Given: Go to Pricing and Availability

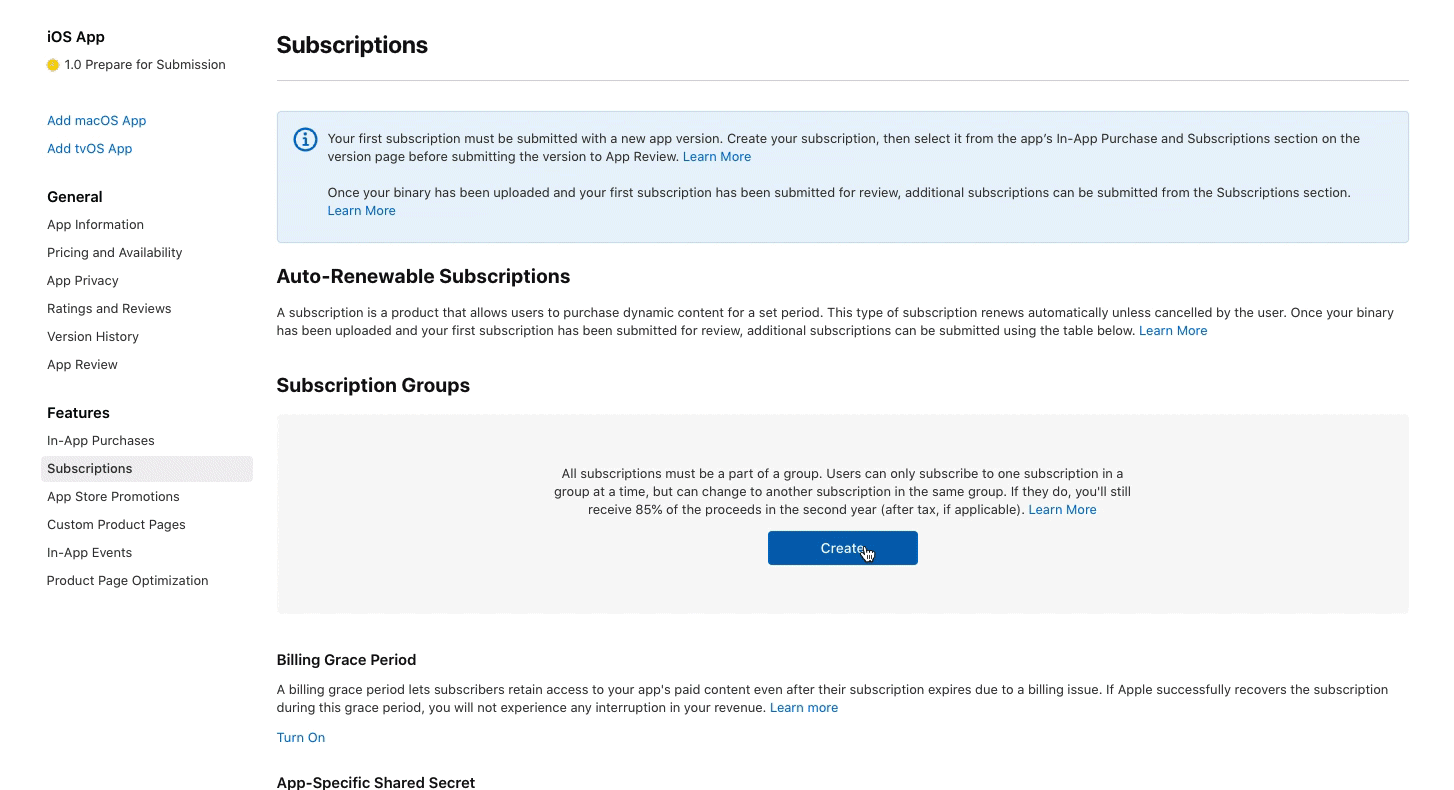Looking at the screenshot, I should pos(114,253).
